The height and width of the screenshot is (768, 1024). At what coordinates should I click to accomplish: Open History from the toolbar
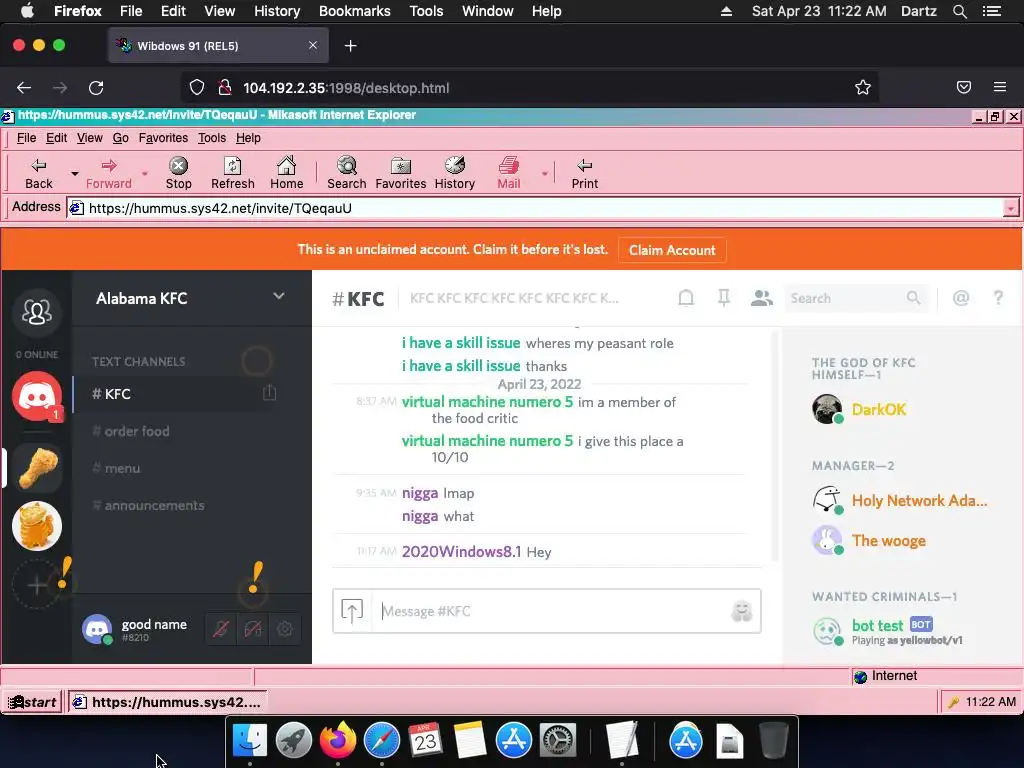455,174
